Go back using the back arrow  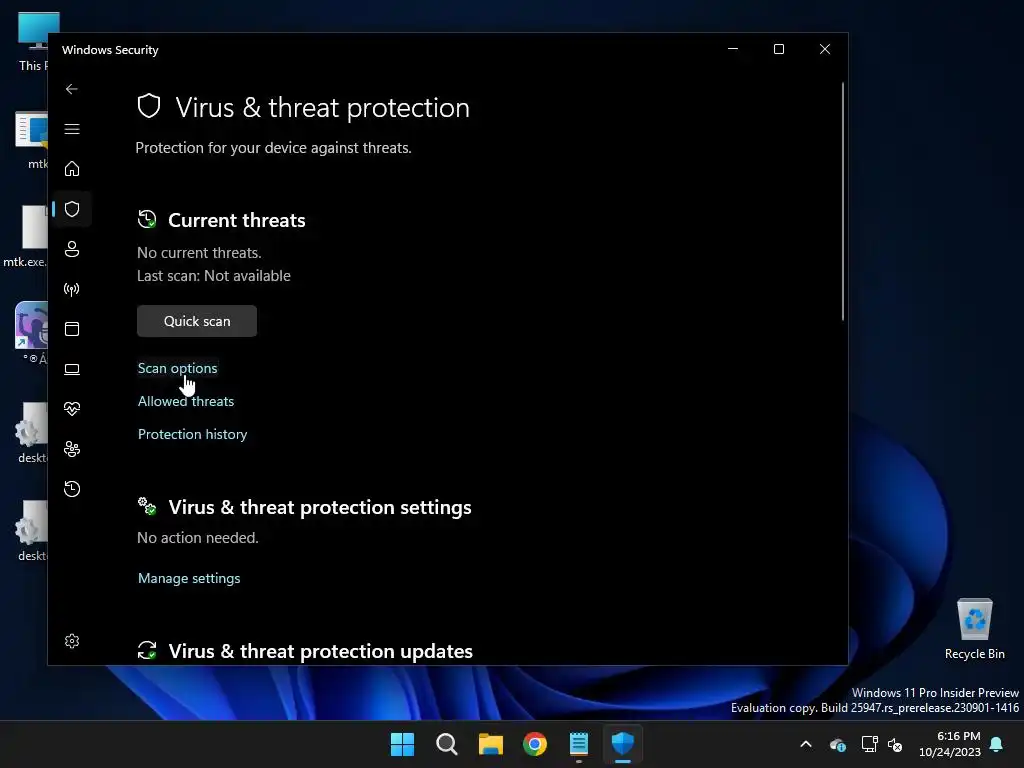tap(72, 89)
